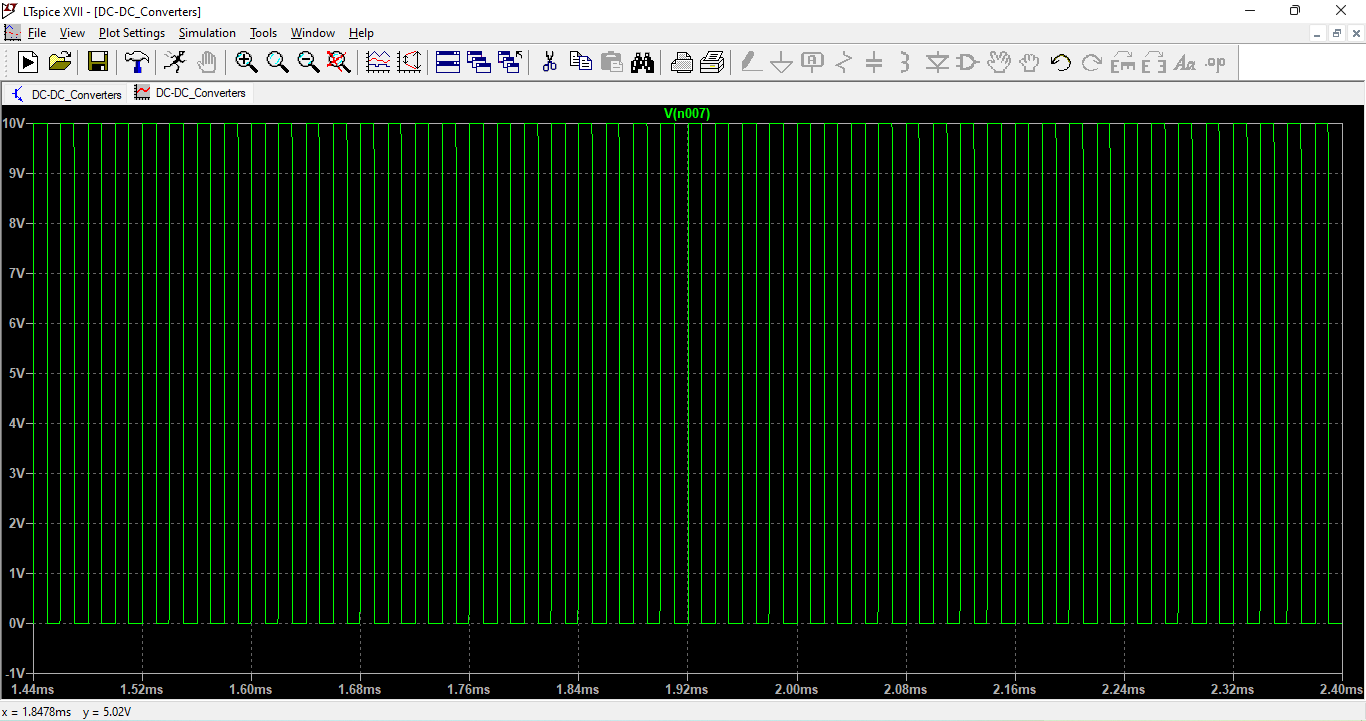The width and height of the screenshot is (1366, 721).
Task: Click the Zoom Out magnifier icon
Action: pyautogui.click(x=308, y=63)
